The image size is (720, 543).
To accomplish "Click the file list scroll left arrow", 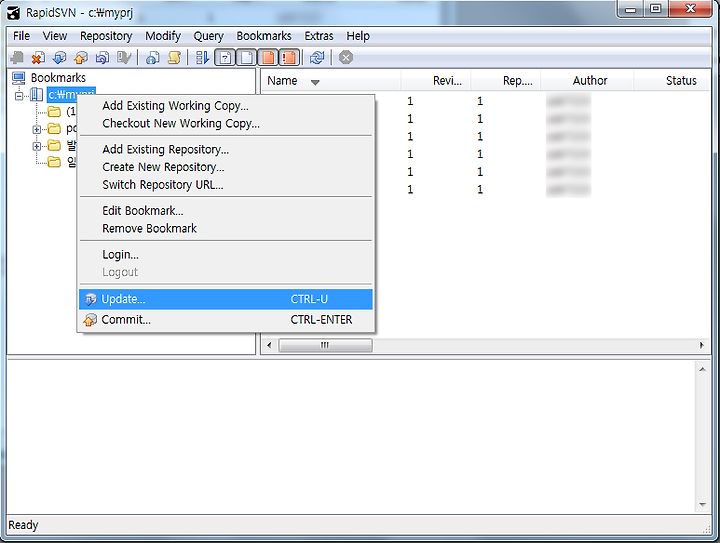I will 269,345.
